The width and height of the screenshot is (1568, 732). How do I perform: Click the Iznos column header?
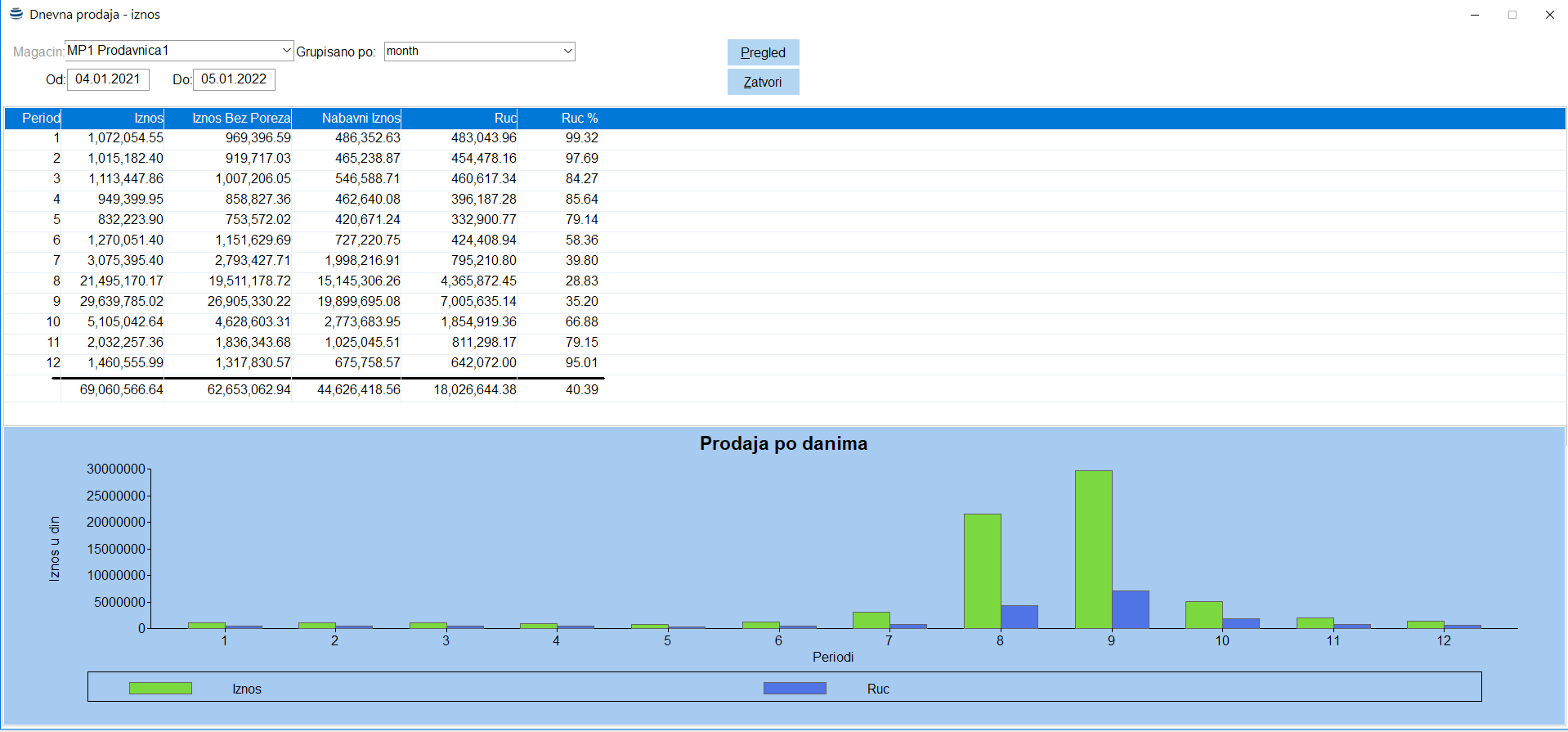tap(114, 119)
